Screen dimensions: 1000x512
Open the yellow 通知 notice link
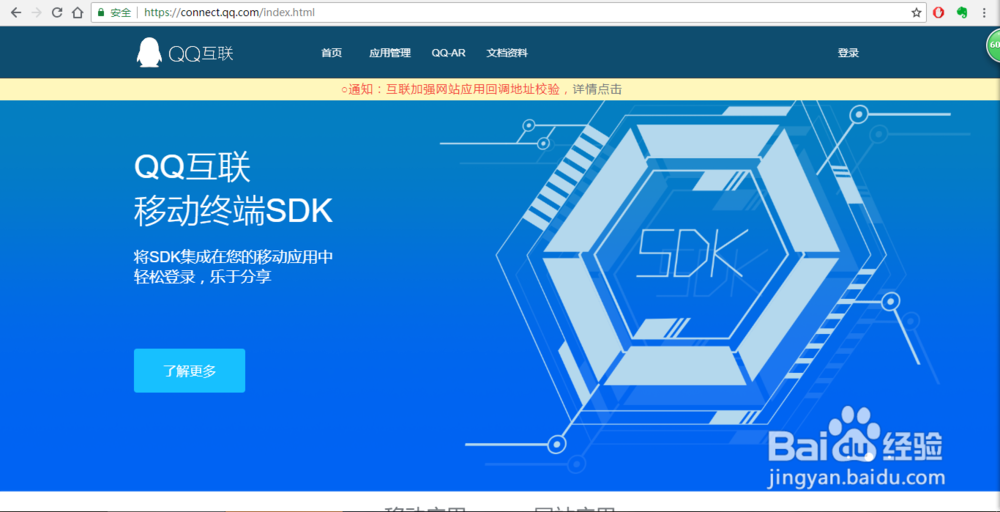(482, 90)
